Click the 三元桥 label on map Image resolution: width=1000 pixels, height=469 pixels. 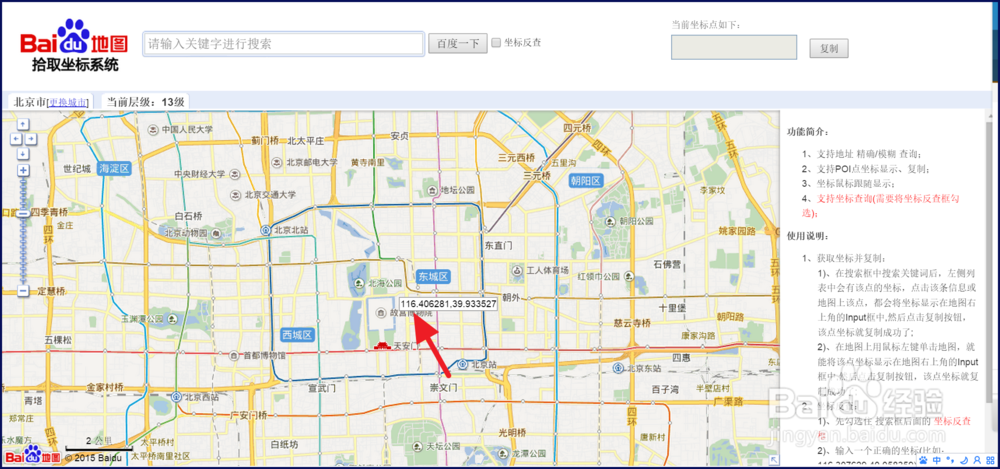[536, 175]
